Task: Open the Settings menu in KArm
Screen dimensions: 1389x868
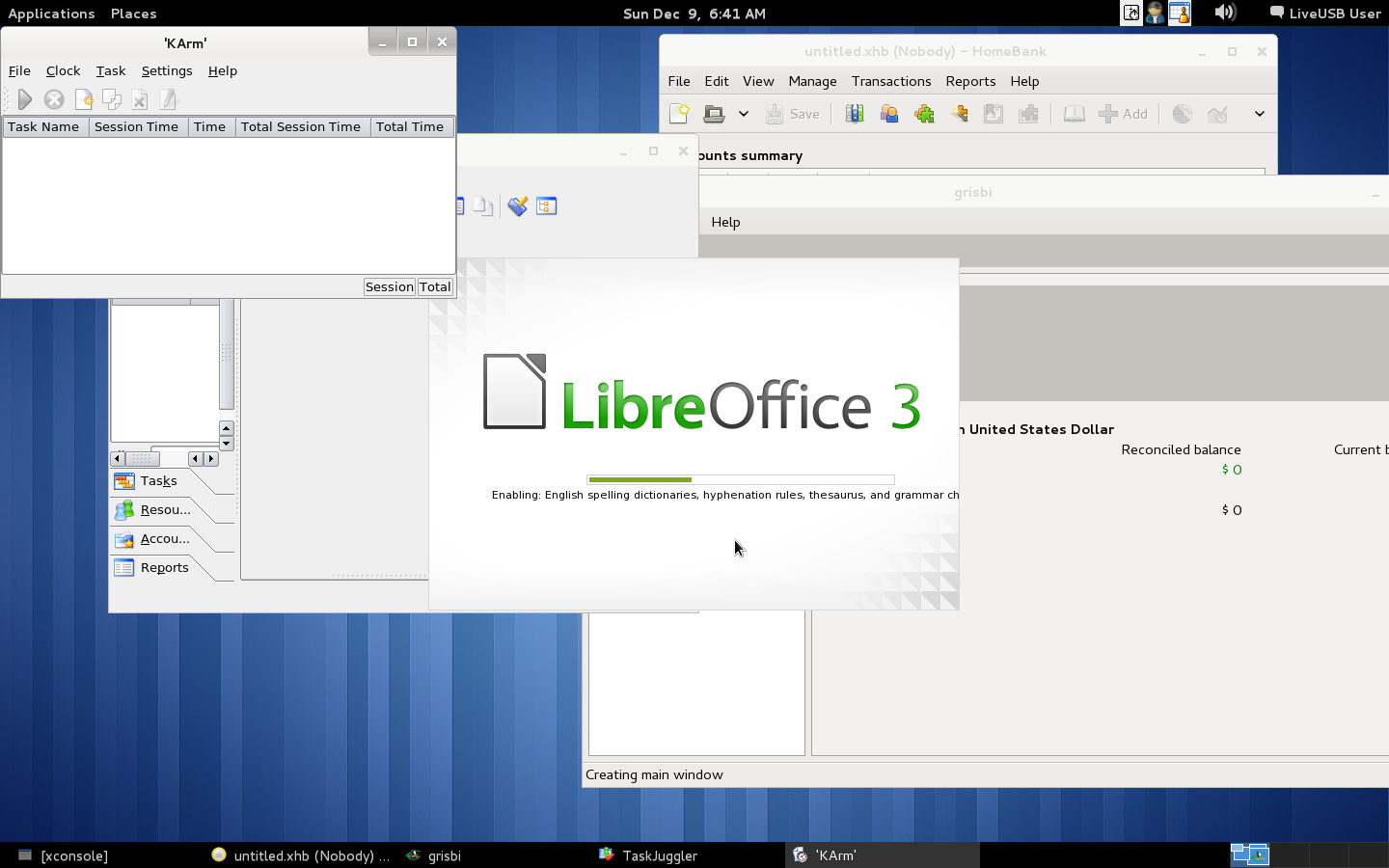Action: (x=167, y=71)
